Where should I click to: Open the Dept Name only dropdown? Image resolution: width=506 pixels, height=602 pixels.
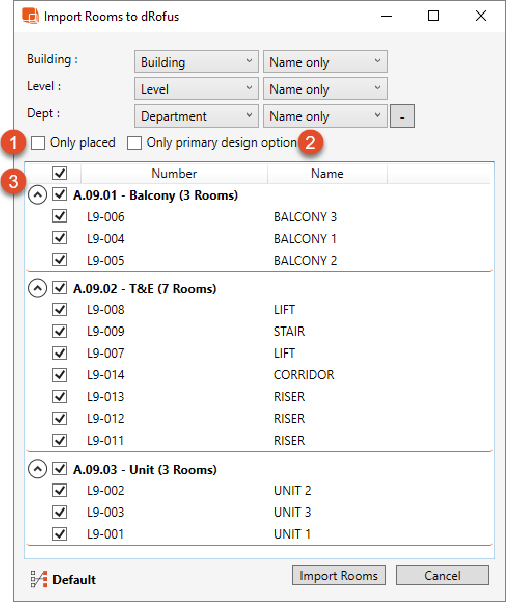coord(325,116)
